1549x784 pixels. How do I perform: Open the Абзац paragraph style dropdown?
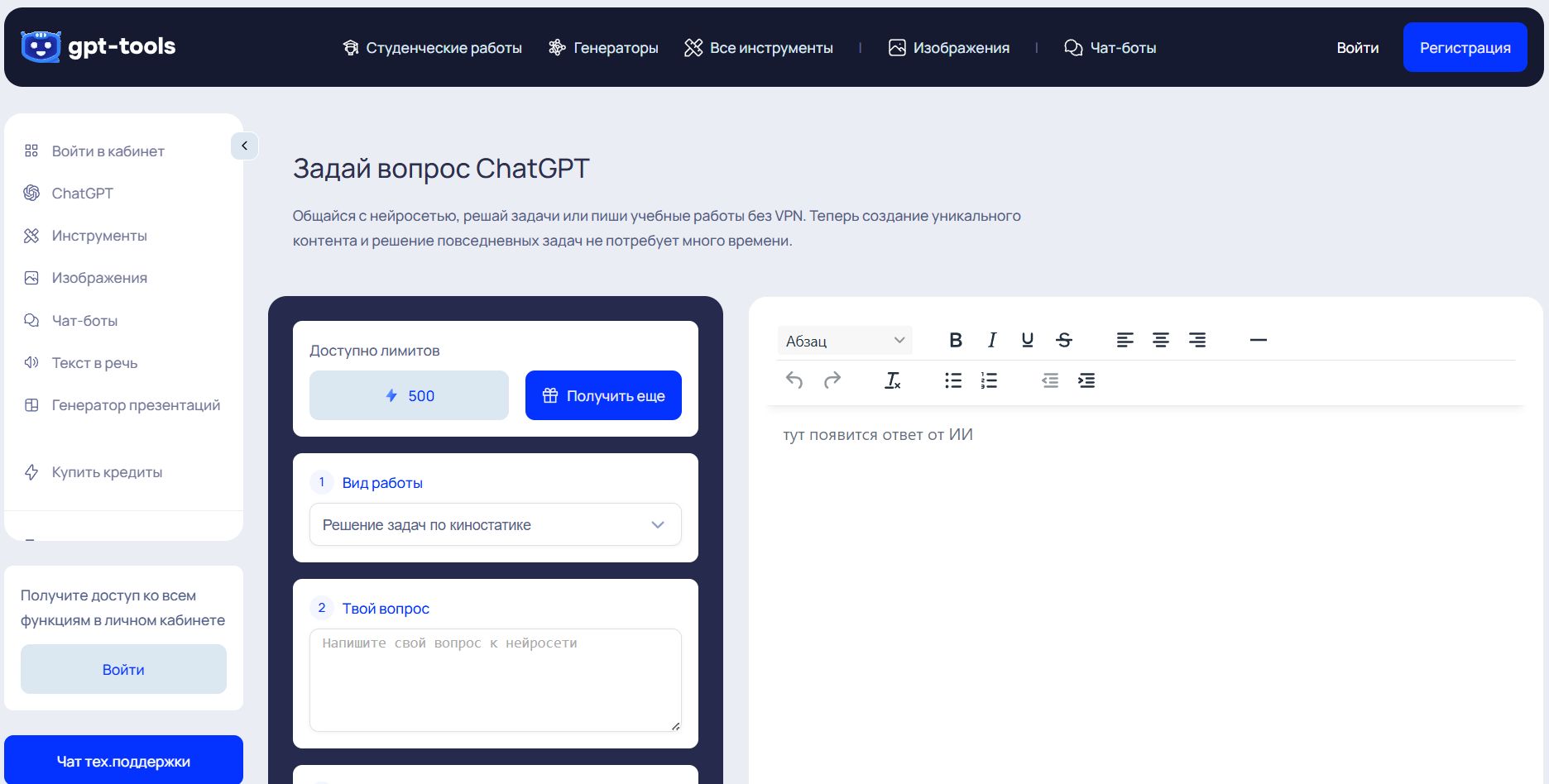pos(844,339)
